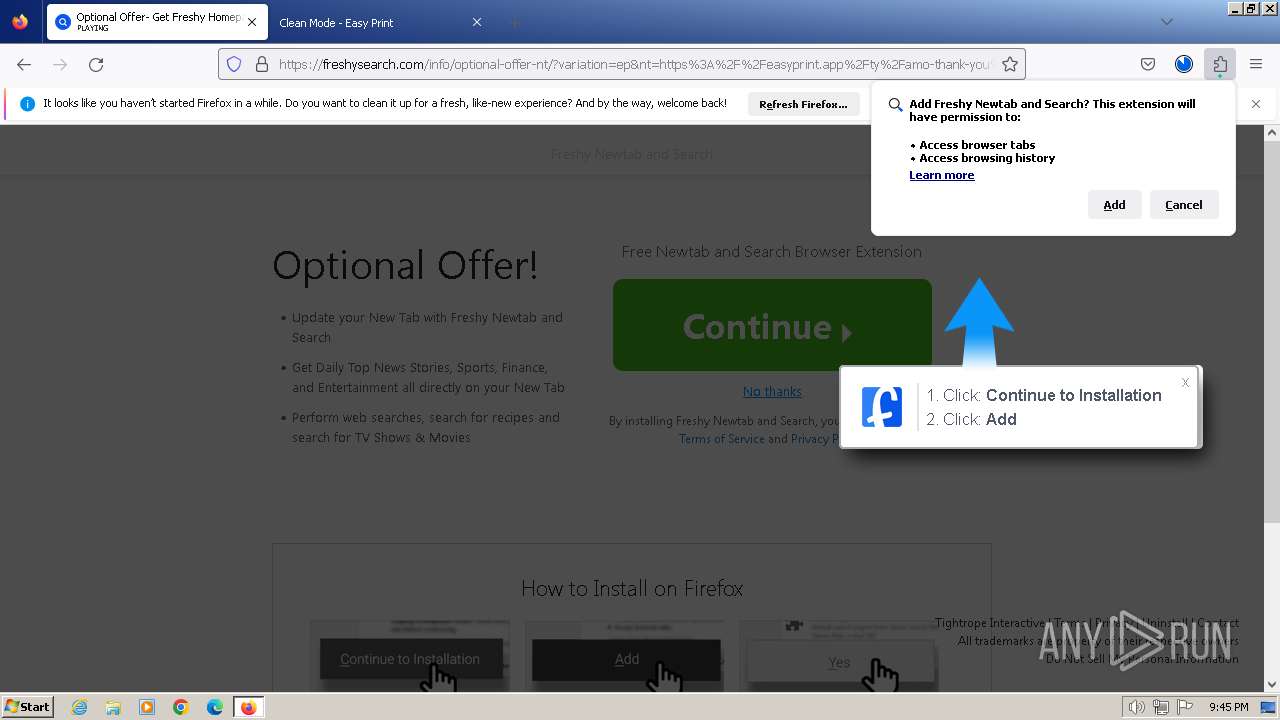Open the Terms of Service link
The width and height of the screenshot is (1280, 720).
pos(721,439)
